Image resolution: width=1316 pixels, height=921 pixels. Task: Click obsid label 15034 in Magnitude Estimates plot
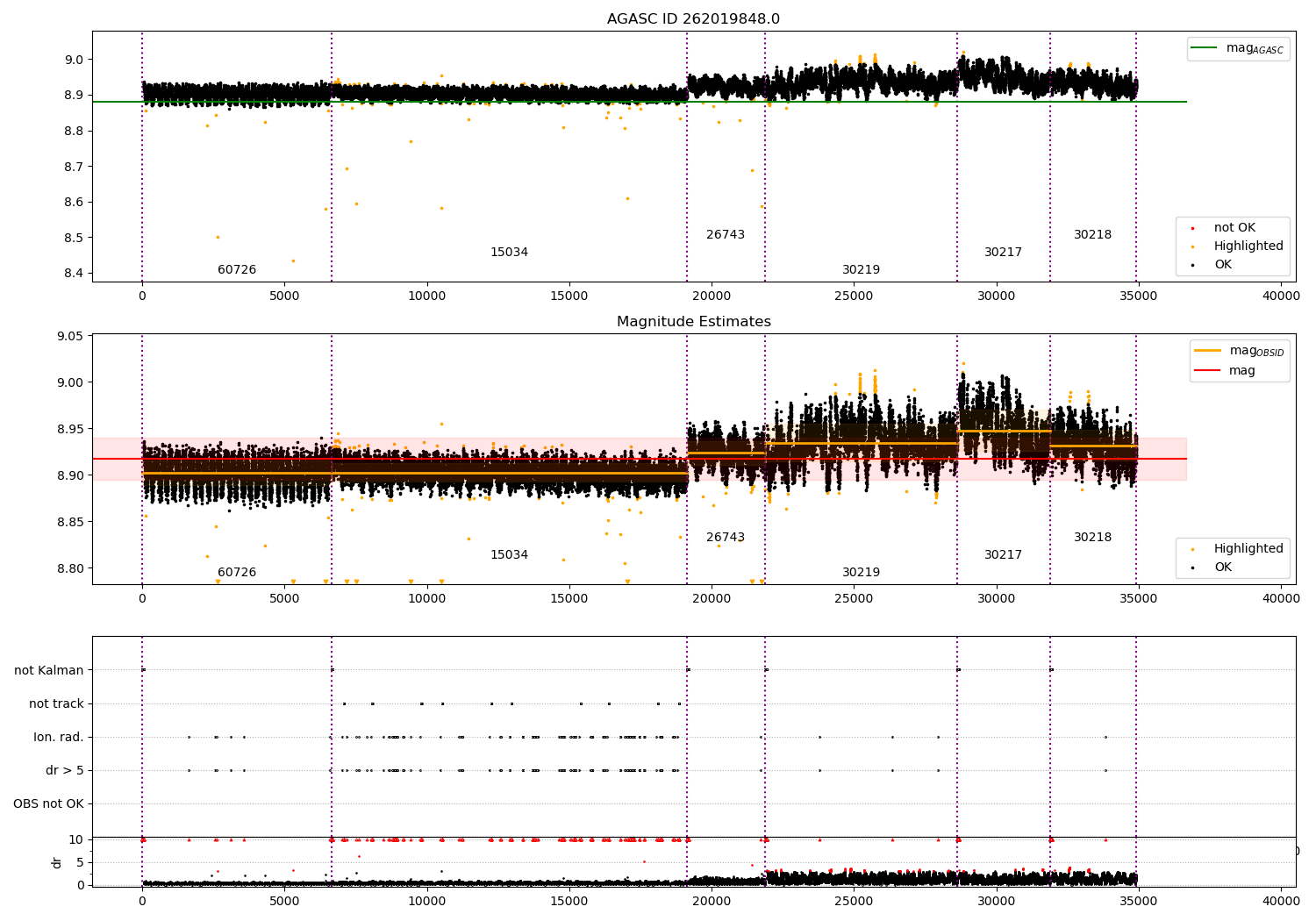[509, 555]
